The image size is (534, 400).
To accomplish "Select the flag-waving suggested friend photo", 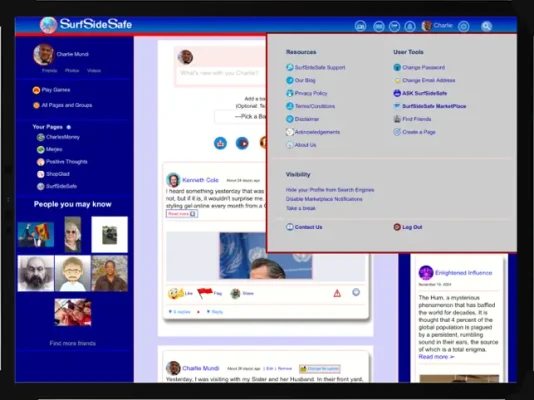I will click(x=36, y=235).
